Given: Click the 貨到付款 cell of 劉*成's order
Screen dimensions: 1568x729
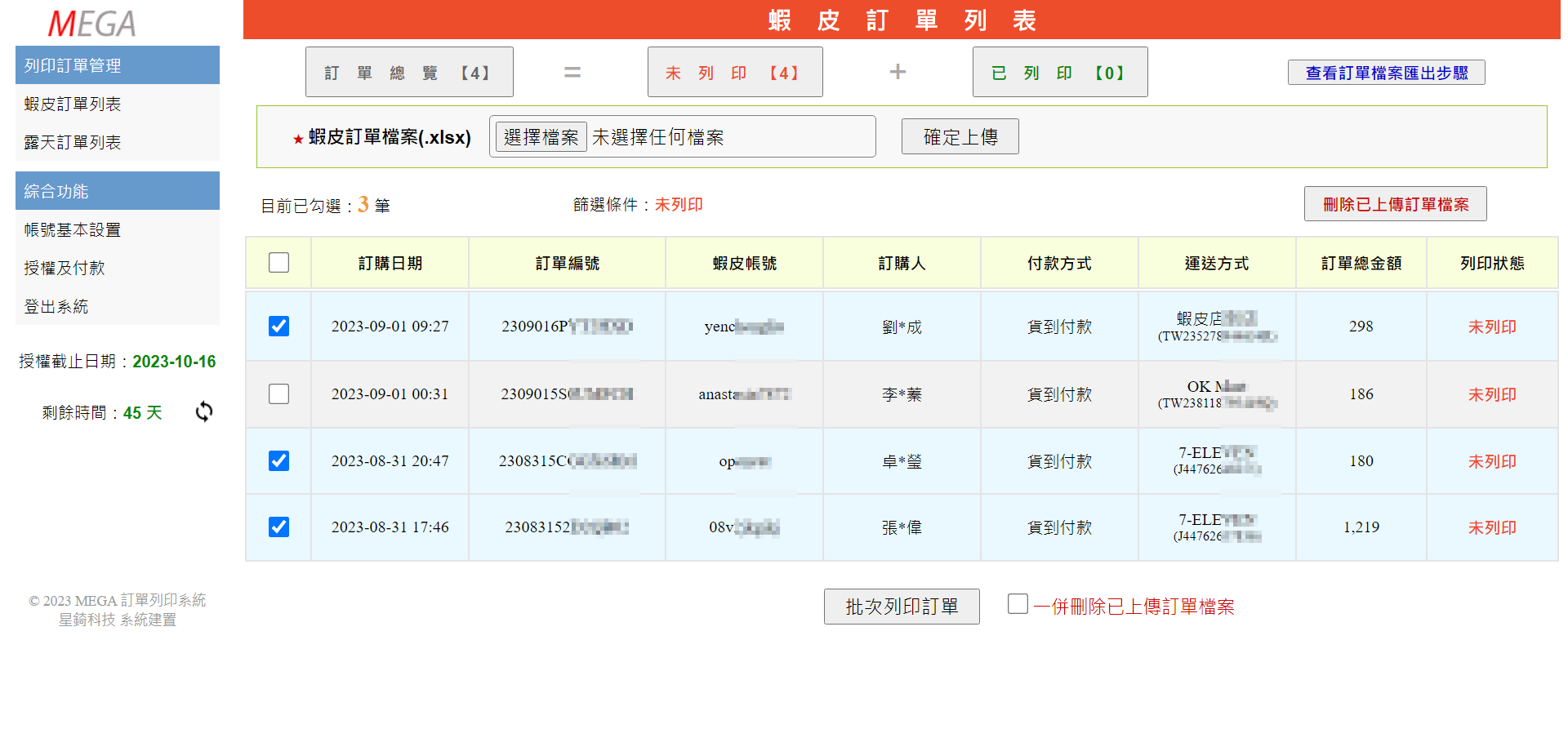Looking at the screenshot, I should (1060, 327).
